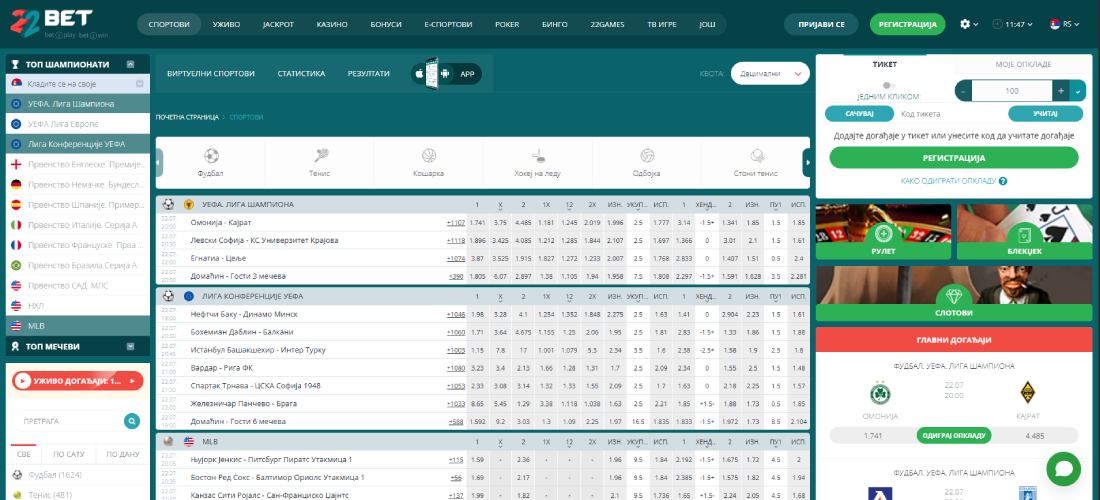
Task: Open КАЗИНО main menu item
Action: click(332, 25)
